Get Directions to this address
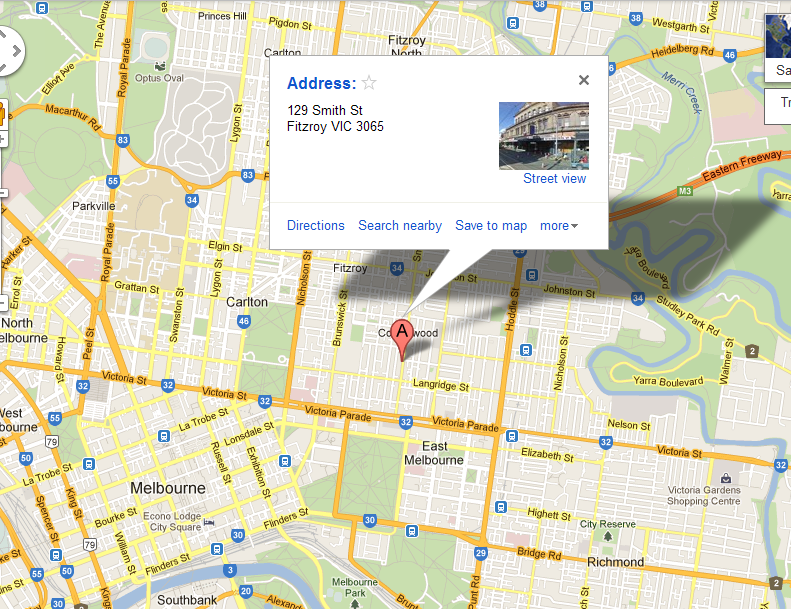This screenshot has width=791, height=609. click(316, 226)
